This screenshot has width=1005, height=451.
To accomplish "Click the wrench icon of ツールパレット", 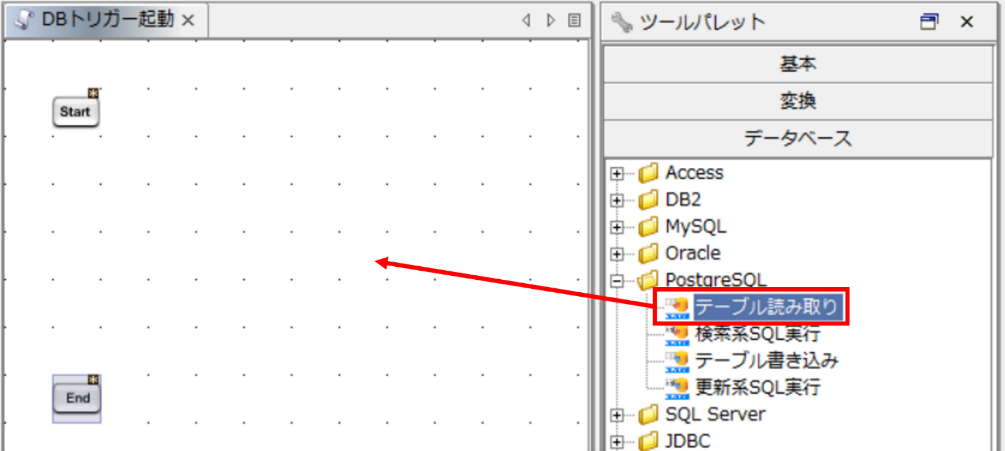I will point(621,22).
